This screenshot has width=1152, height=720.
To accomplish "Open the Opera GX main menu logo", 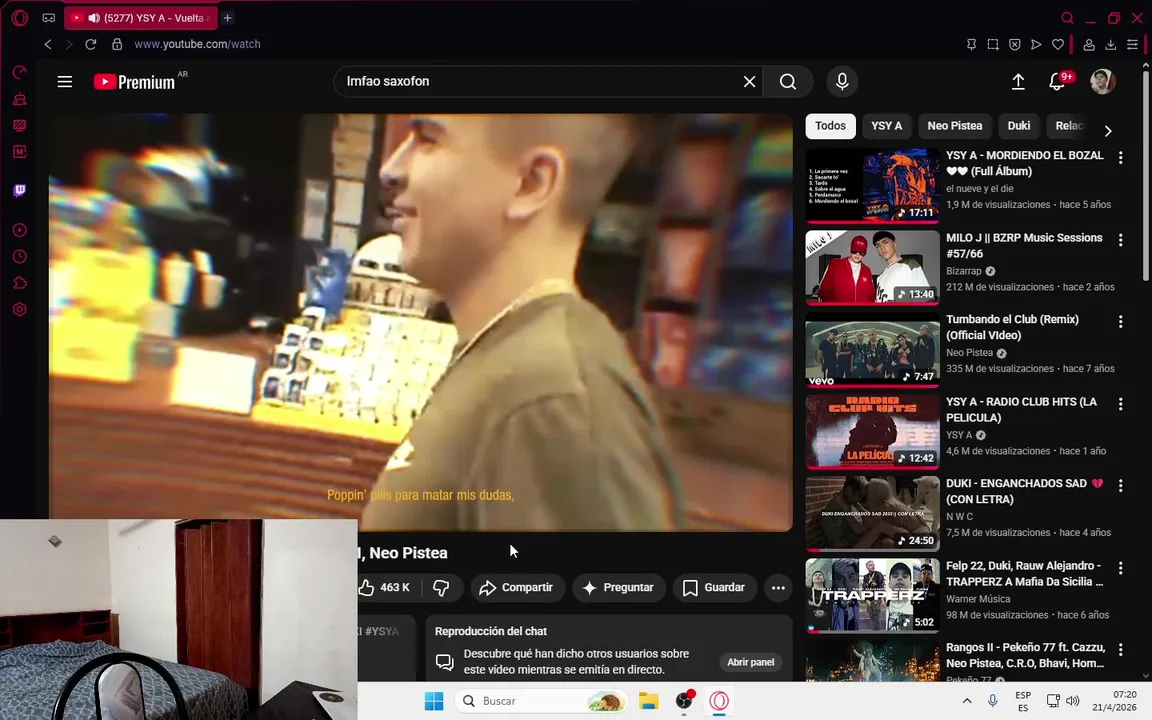I will 20,18.
